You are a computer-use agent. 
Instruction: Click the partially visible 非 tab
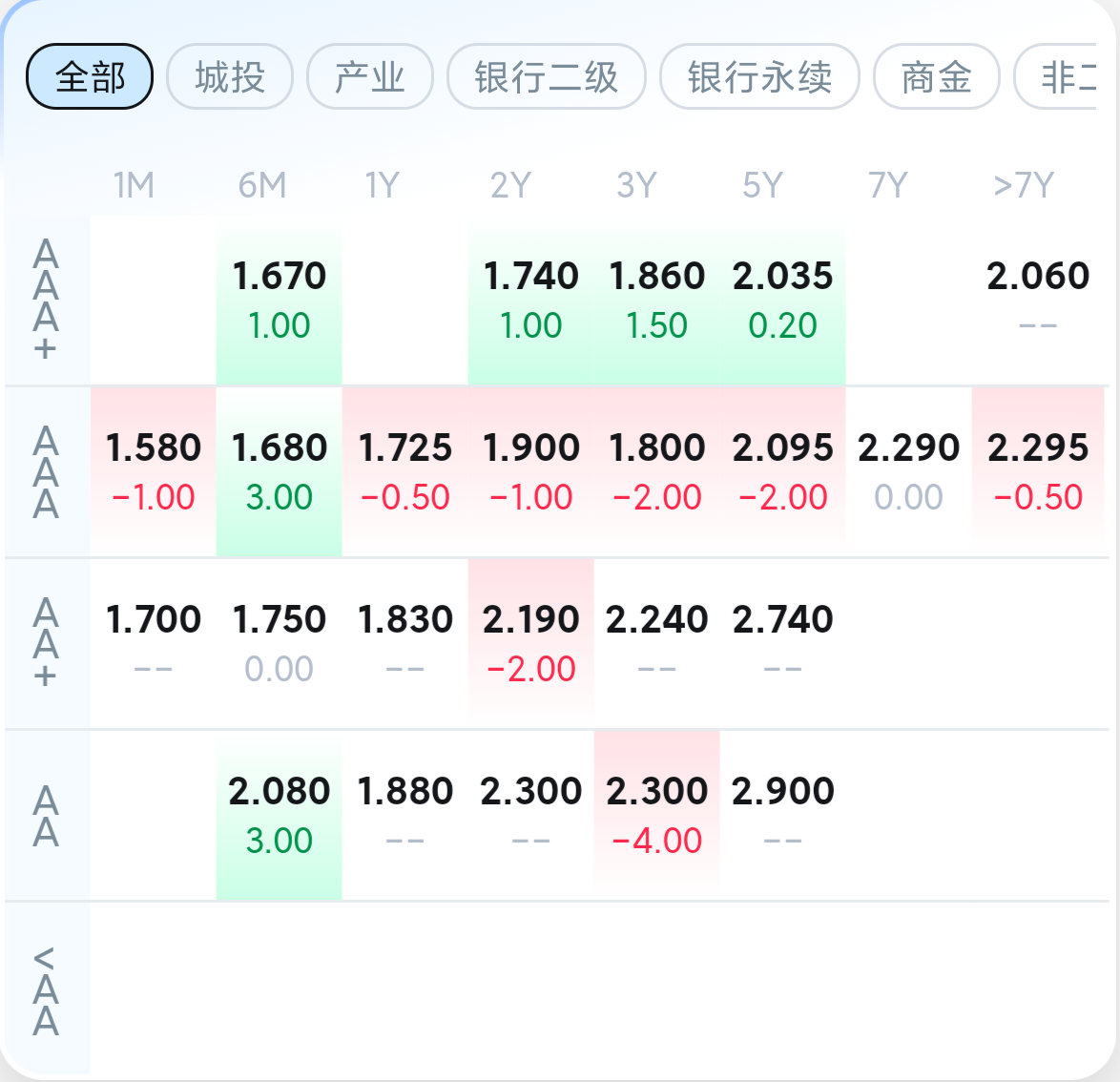click(1056, 76)
